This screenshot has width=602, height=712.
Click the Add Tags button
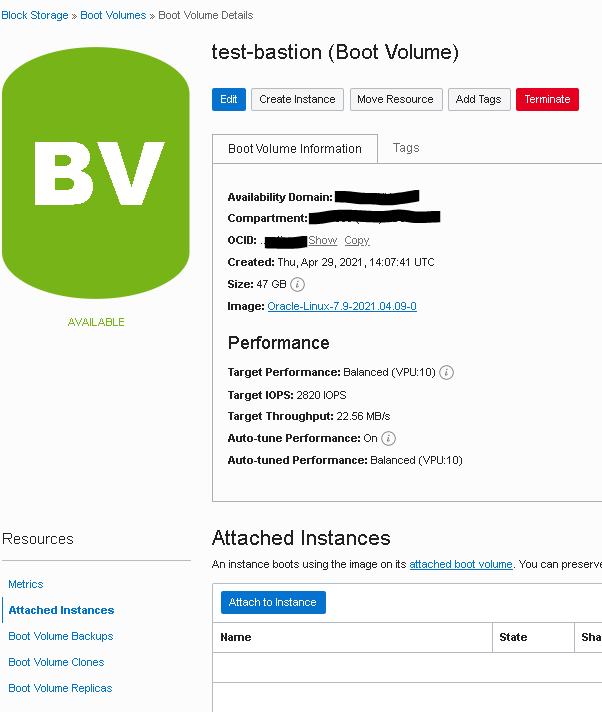[479, 99]
